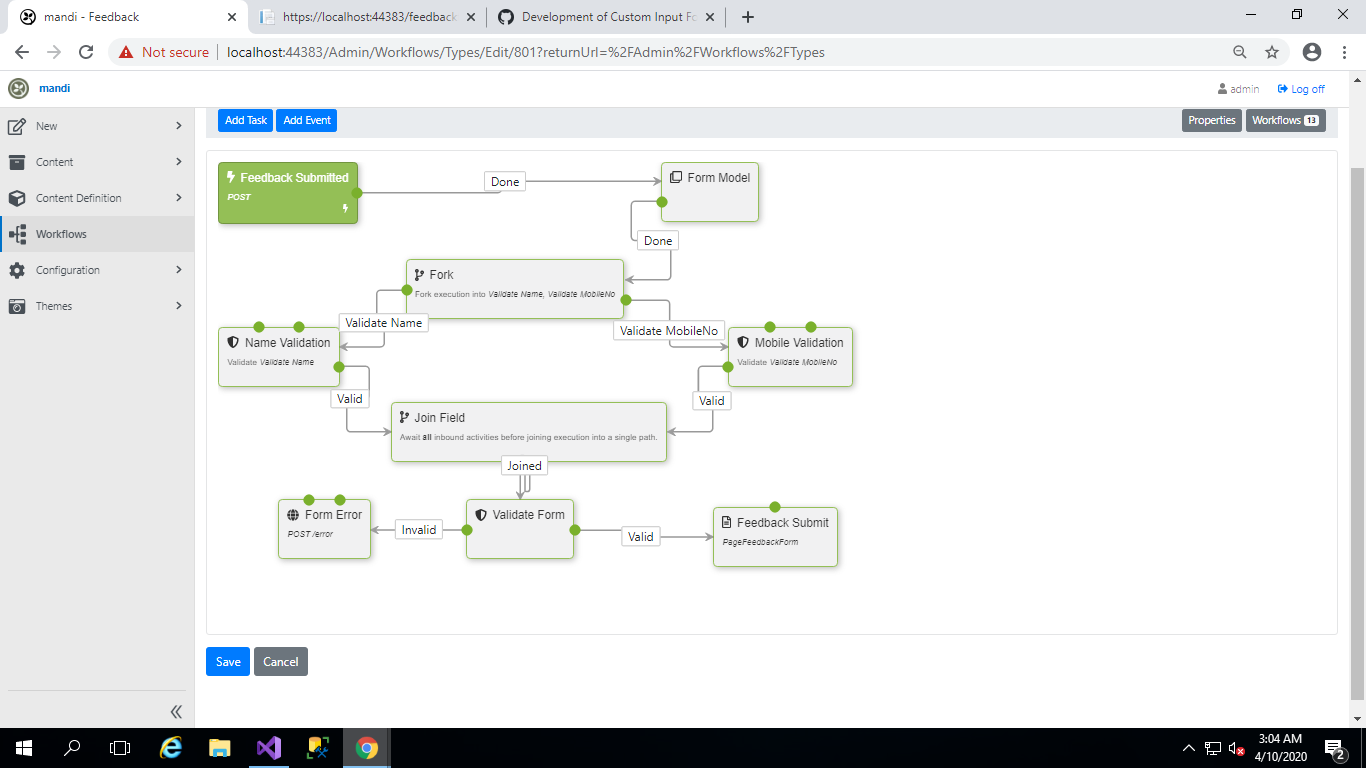Click the Save button
The height and width of the screenshot is (768, 1366).
(227, 661)
